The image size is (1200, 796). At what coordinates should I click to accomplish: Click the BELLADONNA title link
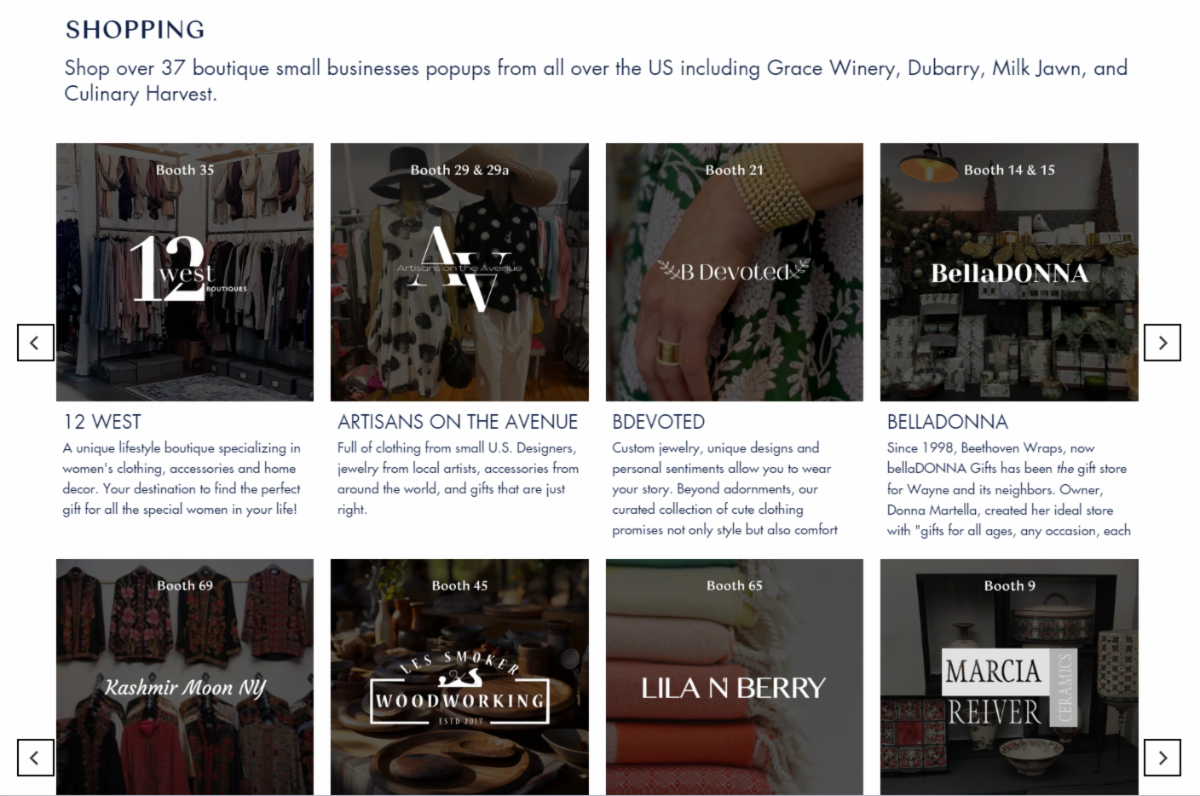pyautogui.click(x=948, y=422)
